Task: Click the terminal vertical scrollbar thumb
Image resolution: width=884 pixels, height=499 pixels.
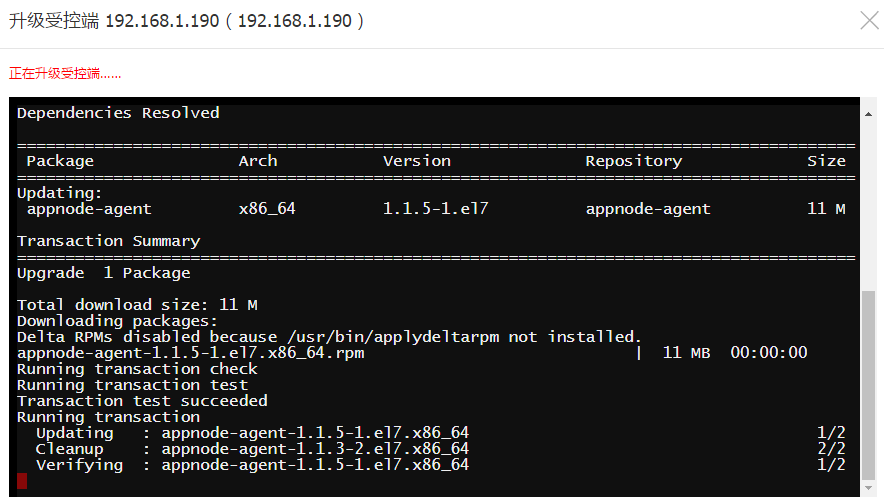Action: pyautogui.click(x=868, y=384)
